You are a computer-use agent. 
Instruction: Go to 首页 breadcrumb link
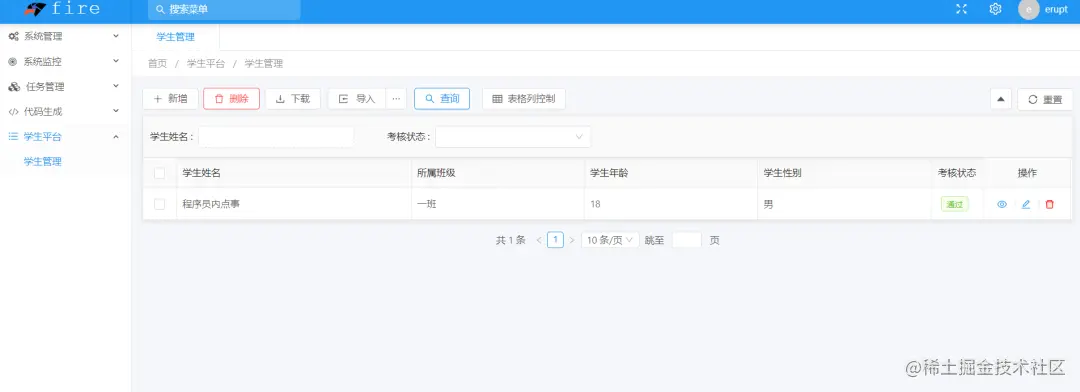tap(158, 63)
